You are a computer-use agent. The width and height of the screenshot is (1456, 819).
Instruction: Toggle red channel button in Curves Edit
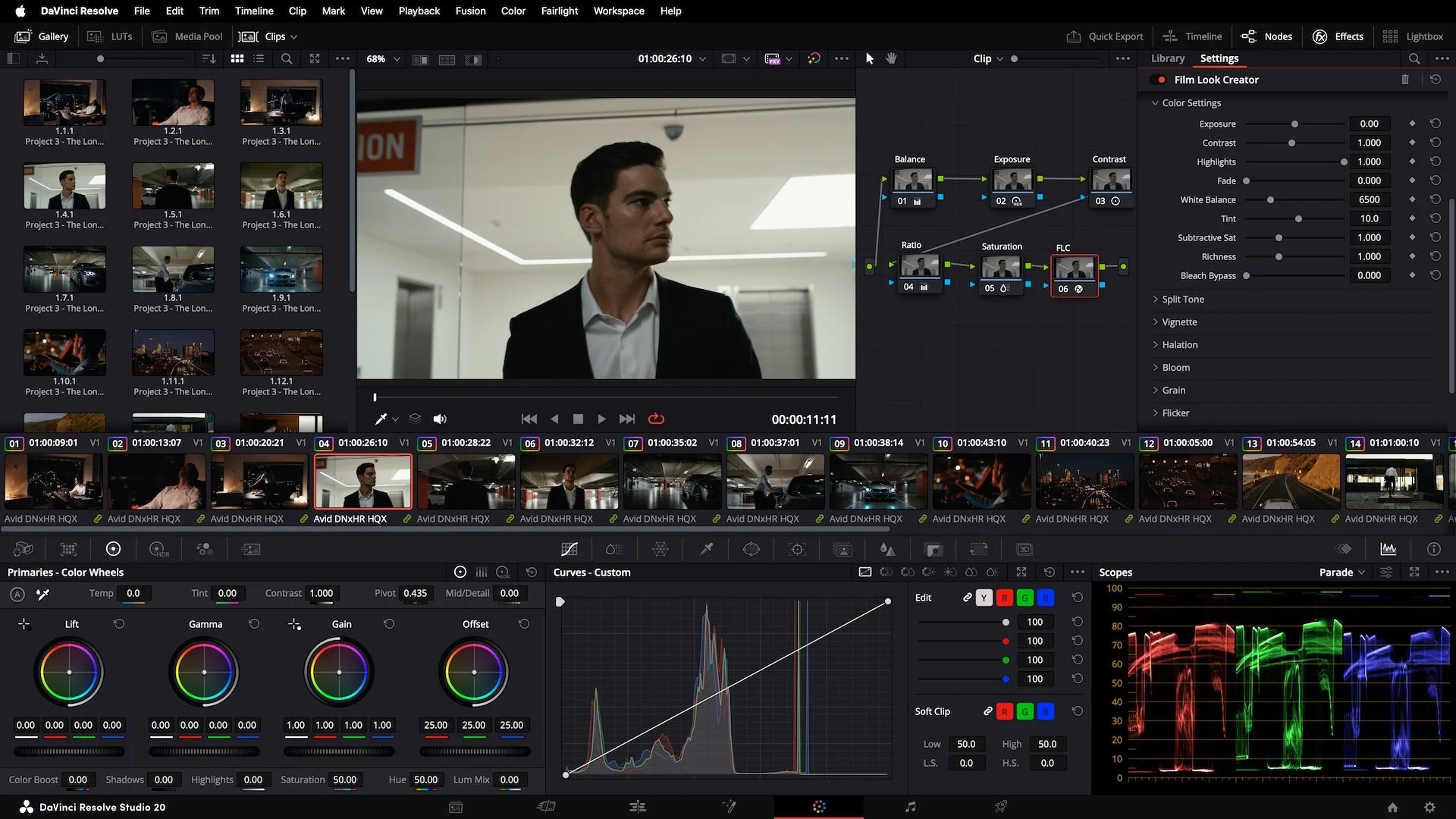tap(1004, 598)
